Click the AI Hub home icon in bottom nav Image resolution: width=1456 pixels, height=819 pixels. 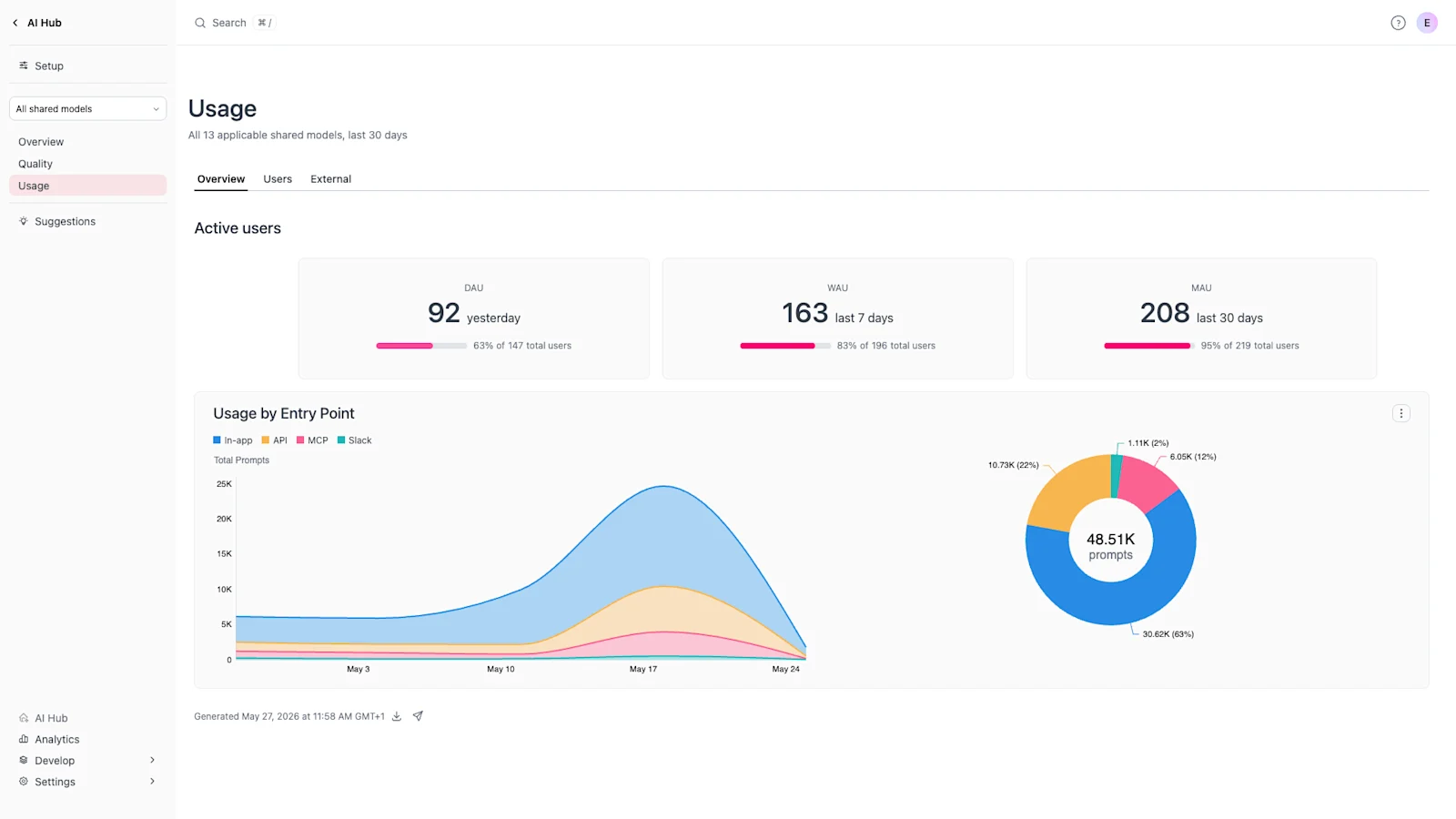coord(24,718)
